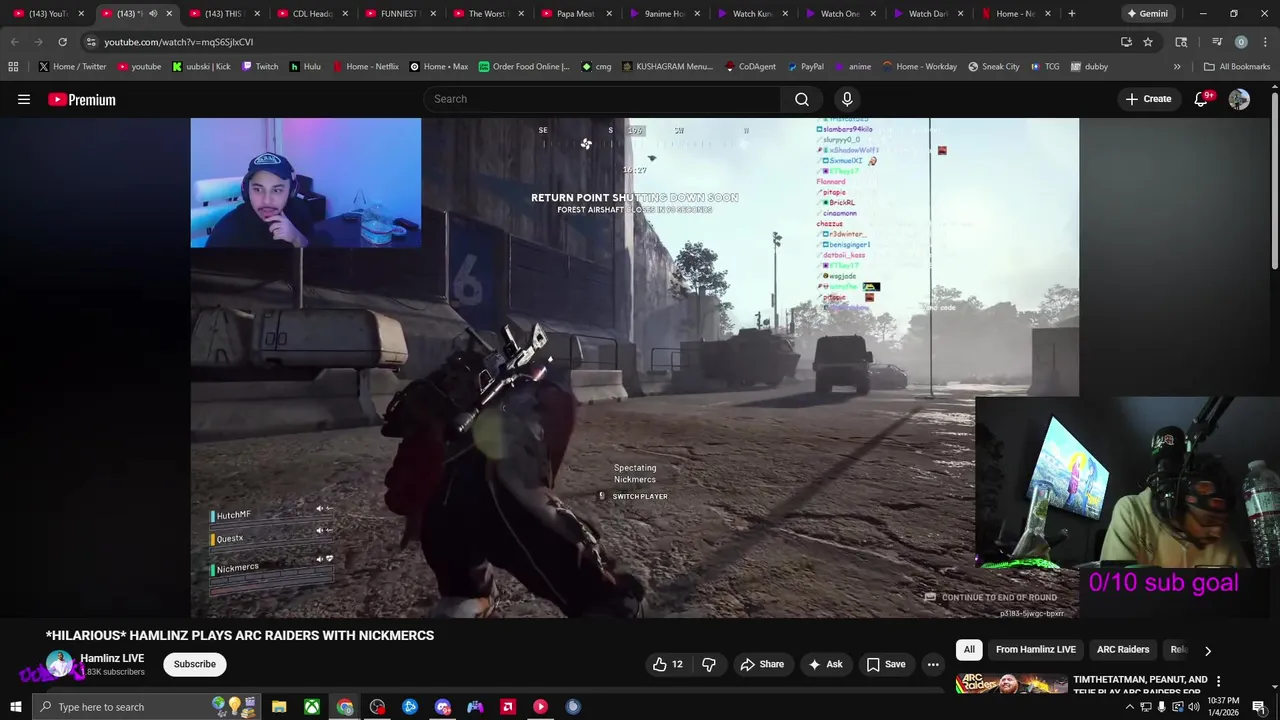Open the Chrome three-dot menu

point(1263,42)
